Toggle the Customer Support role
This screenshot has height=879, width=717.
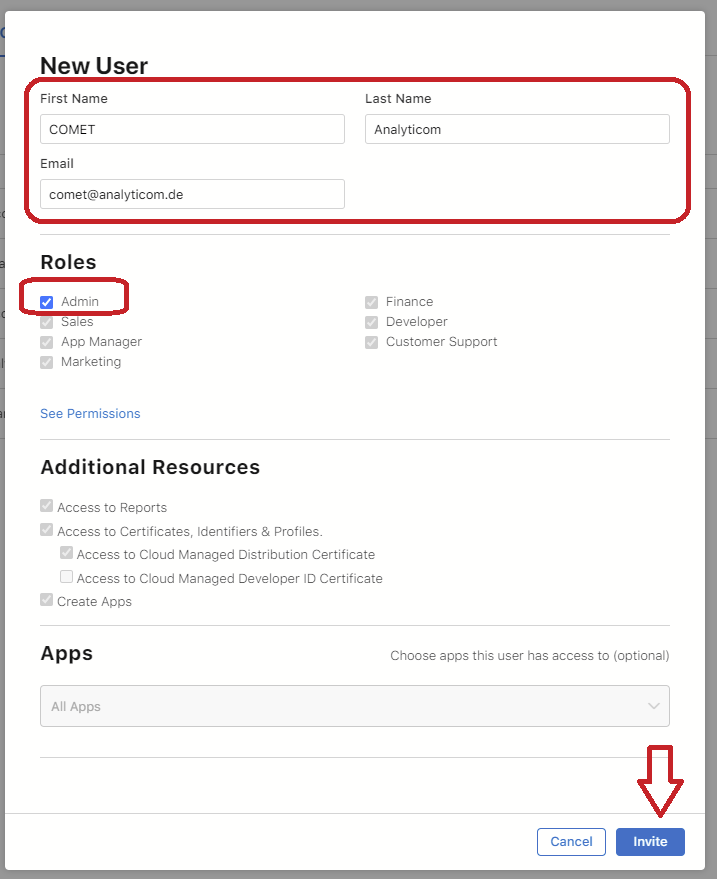(x=372, y=342)
